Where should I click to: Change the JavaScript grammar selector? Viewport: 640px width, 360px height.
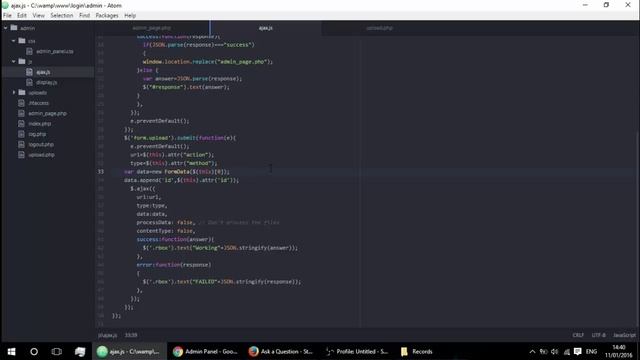coord(624,335)
